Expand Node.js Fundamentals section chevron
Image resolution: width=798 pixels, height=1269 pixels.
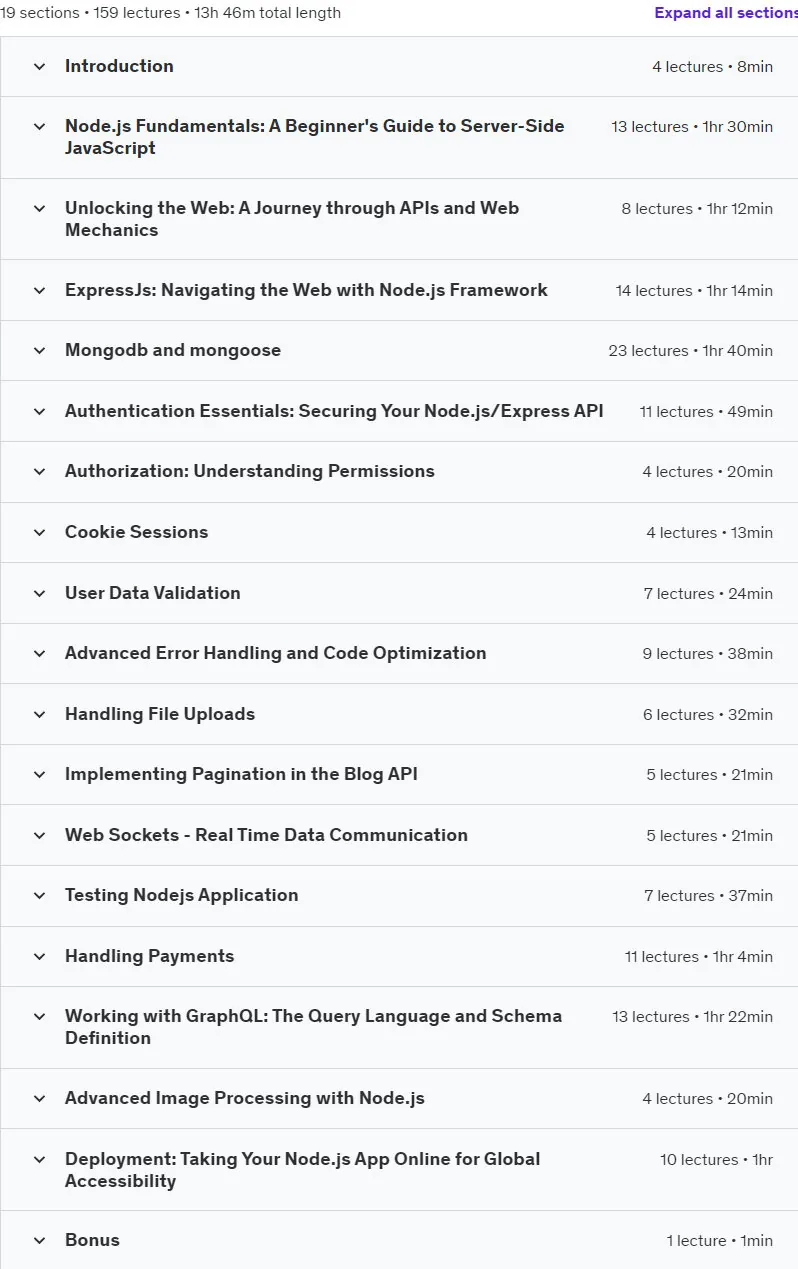pyautogui.click(x=40, y=127)
